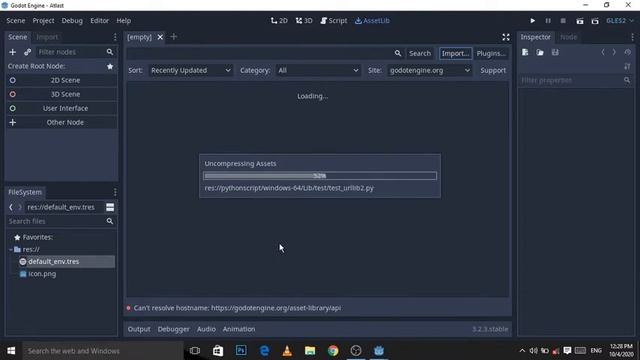Open Inspector dock options menu
Image resolution: width=640 pixels, height=360 pixels.
coord(633,37)
